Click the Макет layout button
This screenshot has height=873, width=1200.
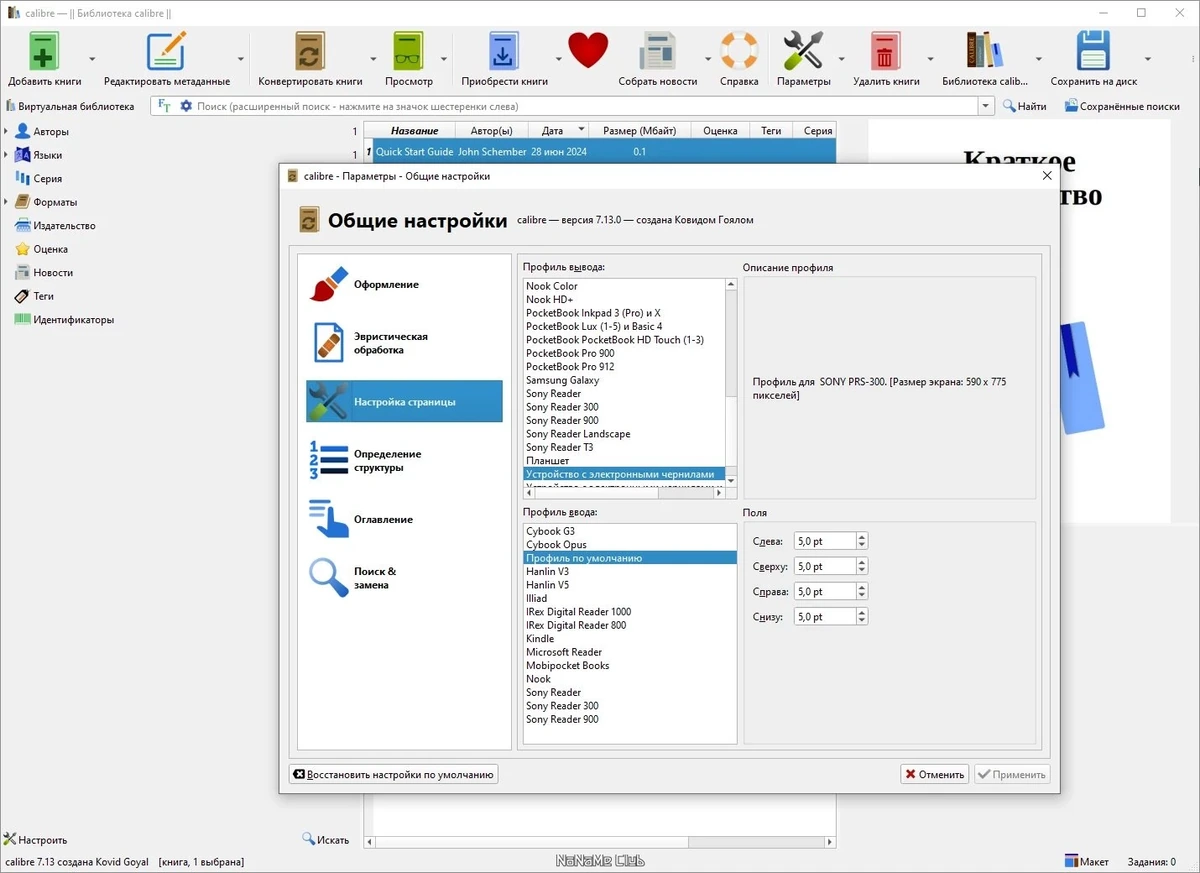click(x=1086, y=861)
